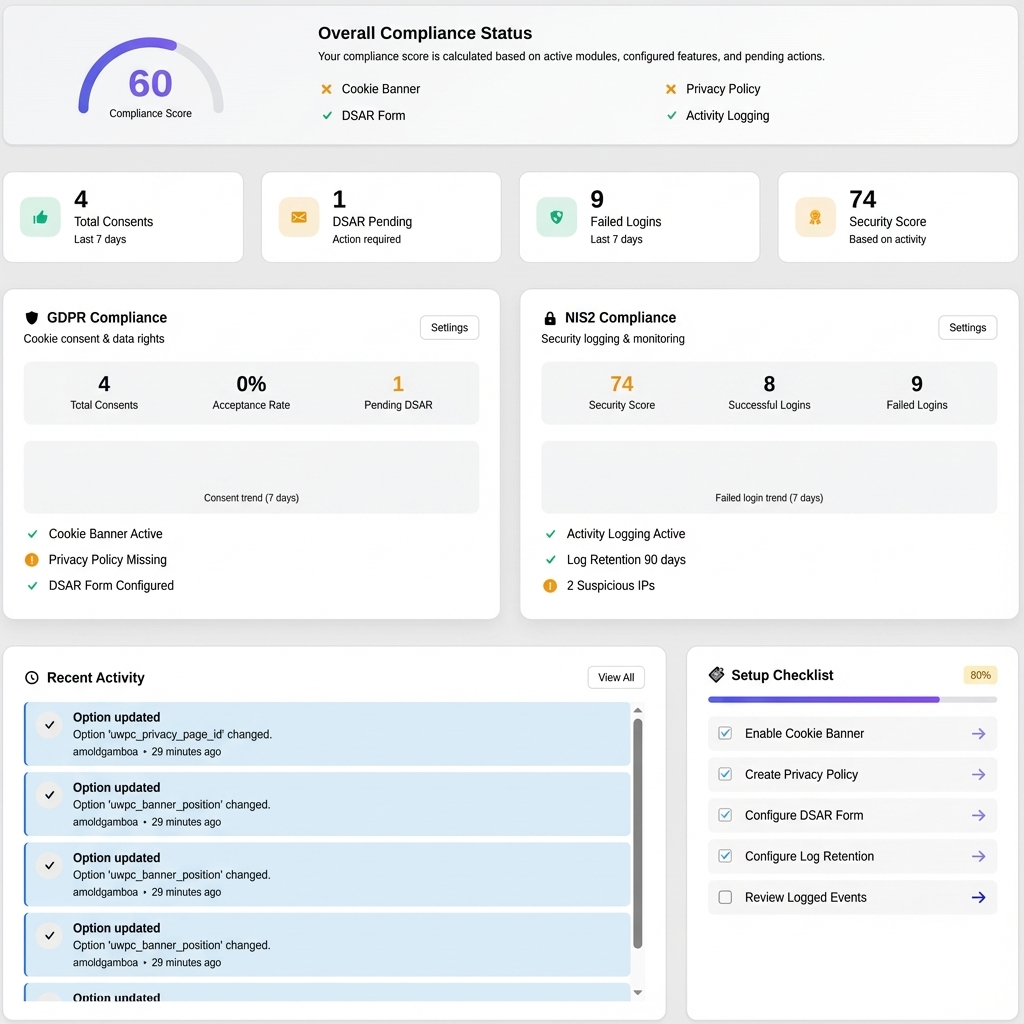The height and width of the screenshot is (1024, 1024).
Task: Click View All in Recent Activity
Action: 616,677
